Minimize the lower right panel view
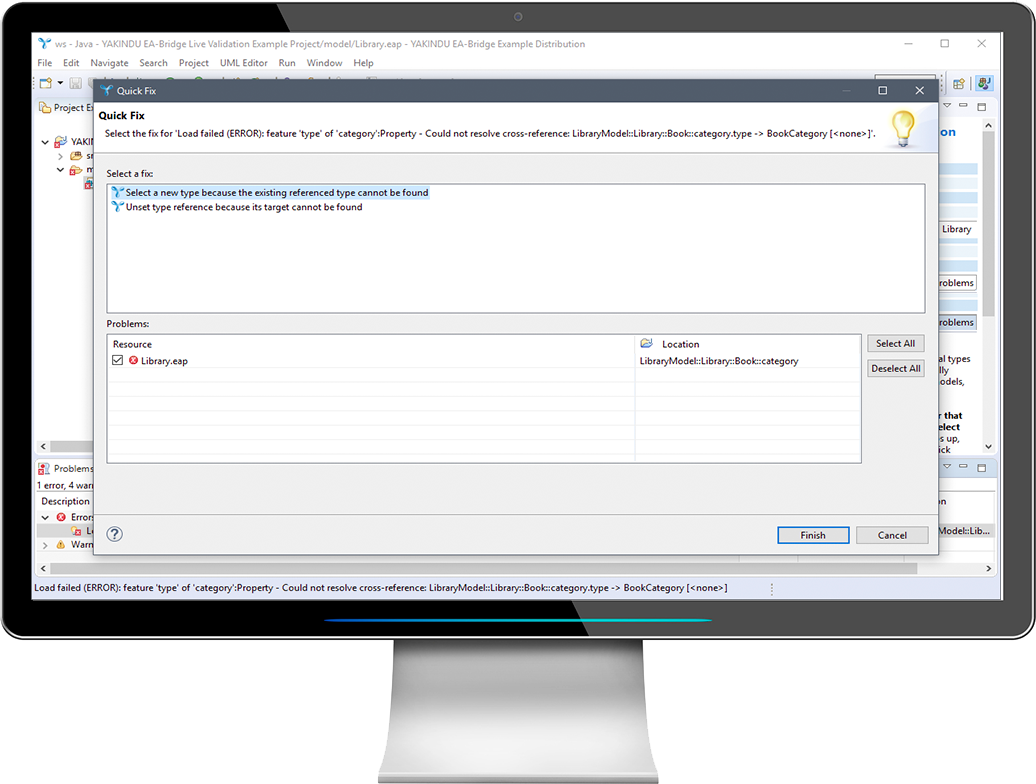The width and height of the screenshot is (1036, 784). (x=963, y=466)
